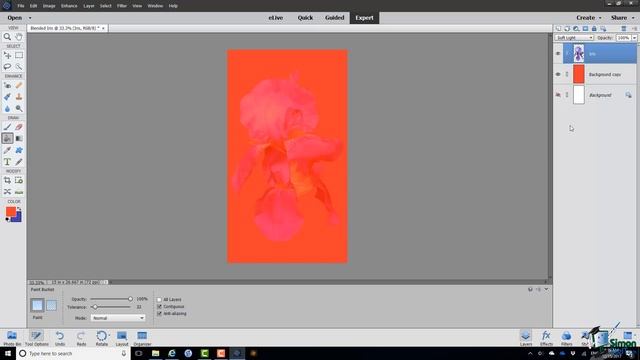Image resolution: width=640 pixels, height=360 pixels.
Task: Select the Brush tool
Action: point(7,127)
